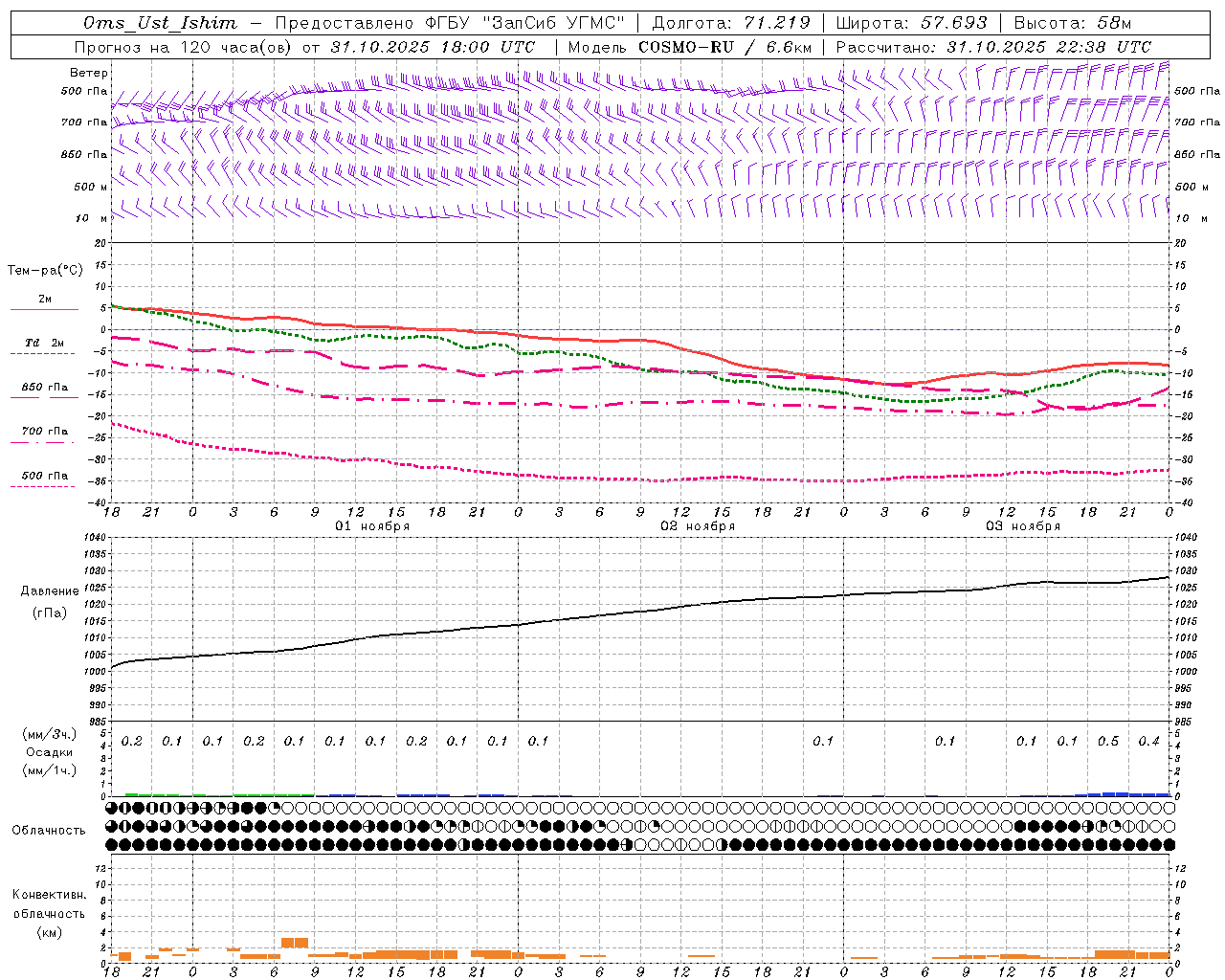
Task: Click the computed time "Рассчитано: 31.10.2025 22:38 UTC"
Action: pos(993,47)
